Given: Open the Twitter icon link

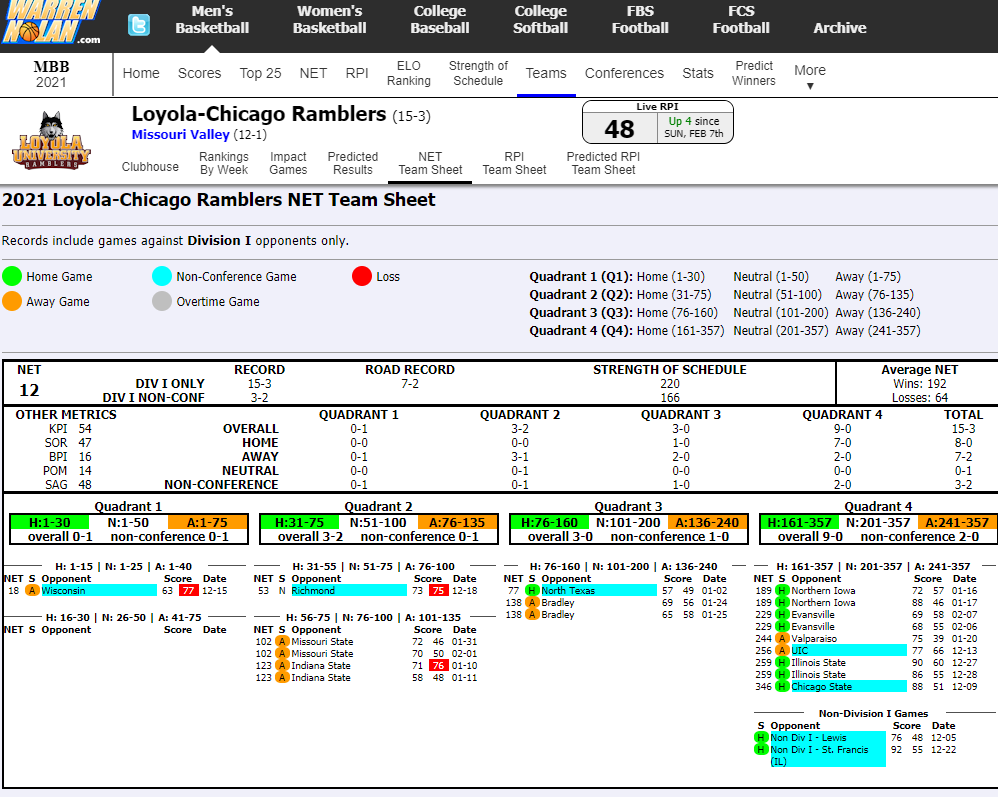Looking at the screenshot, I should [x=139, y=25].
